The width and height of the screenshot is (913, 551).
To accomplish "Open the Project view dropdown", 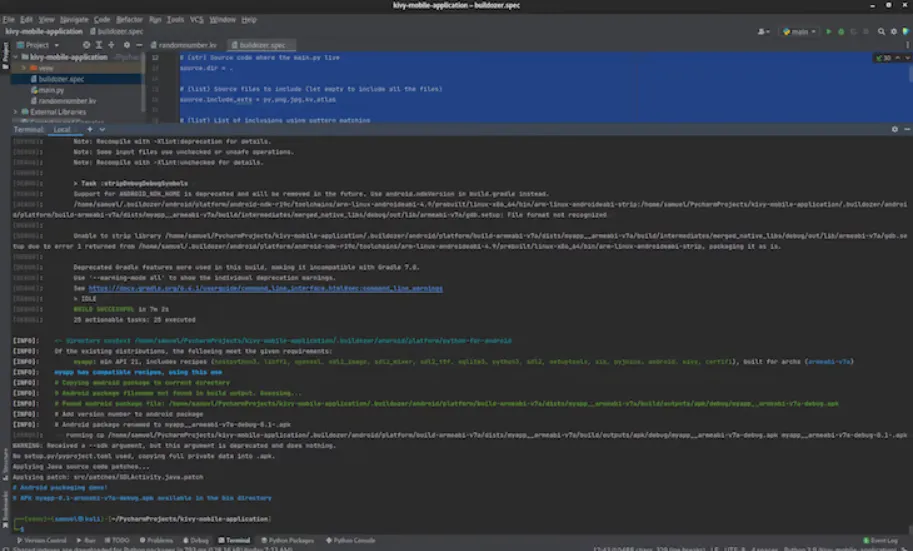I will click(x=38, y=45).
